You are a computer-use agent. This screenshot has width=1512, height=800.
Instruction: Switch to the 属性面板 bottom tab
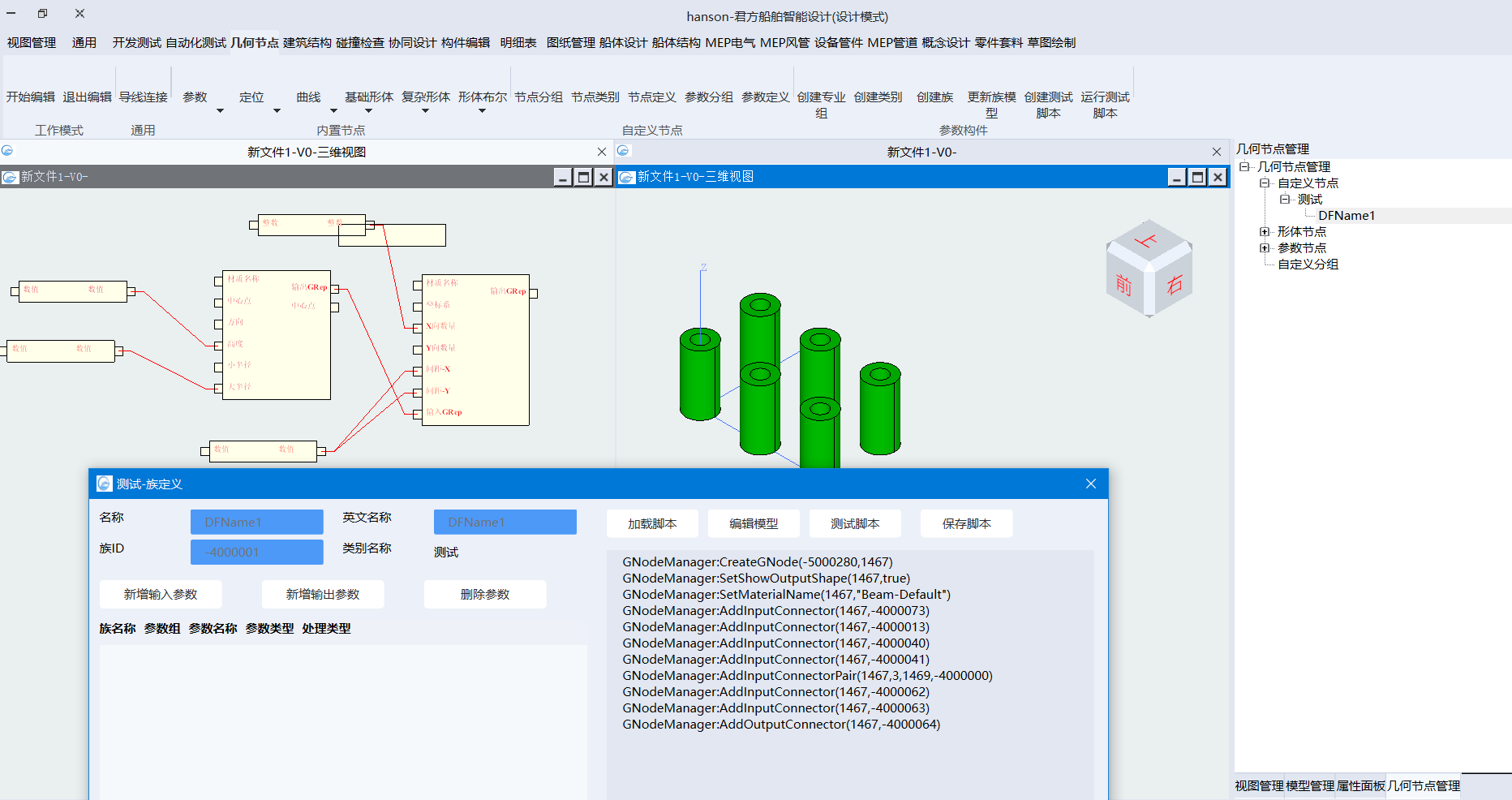coord(1360,785)
